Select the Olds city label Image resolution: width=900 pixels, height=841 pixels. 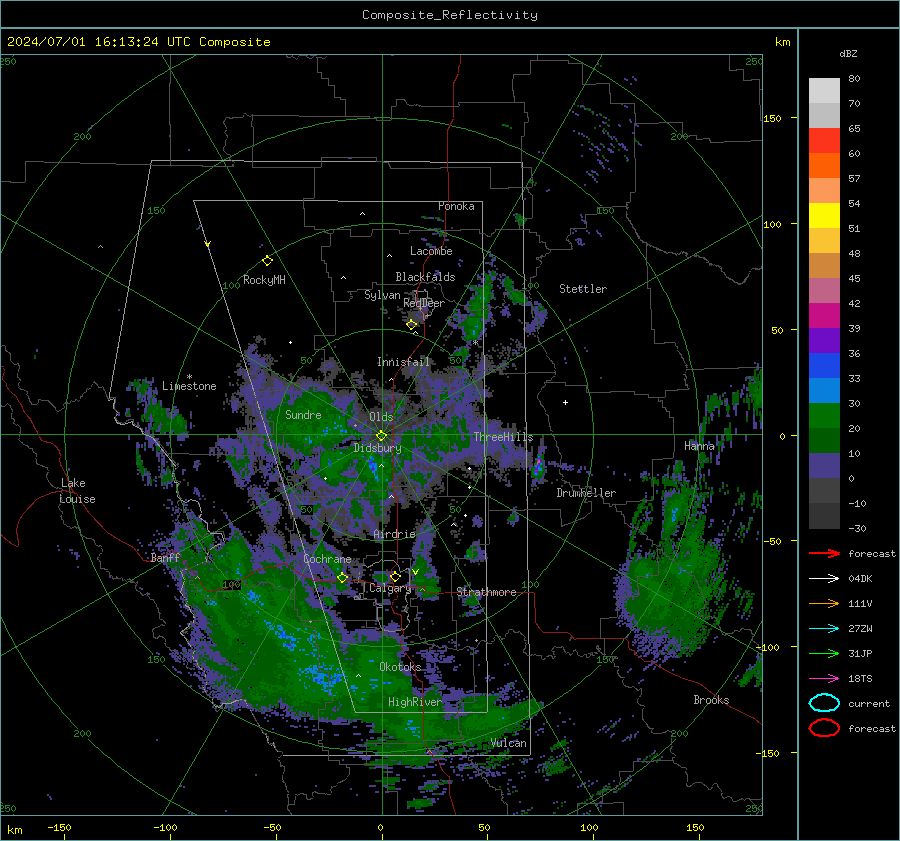point(381,417)
